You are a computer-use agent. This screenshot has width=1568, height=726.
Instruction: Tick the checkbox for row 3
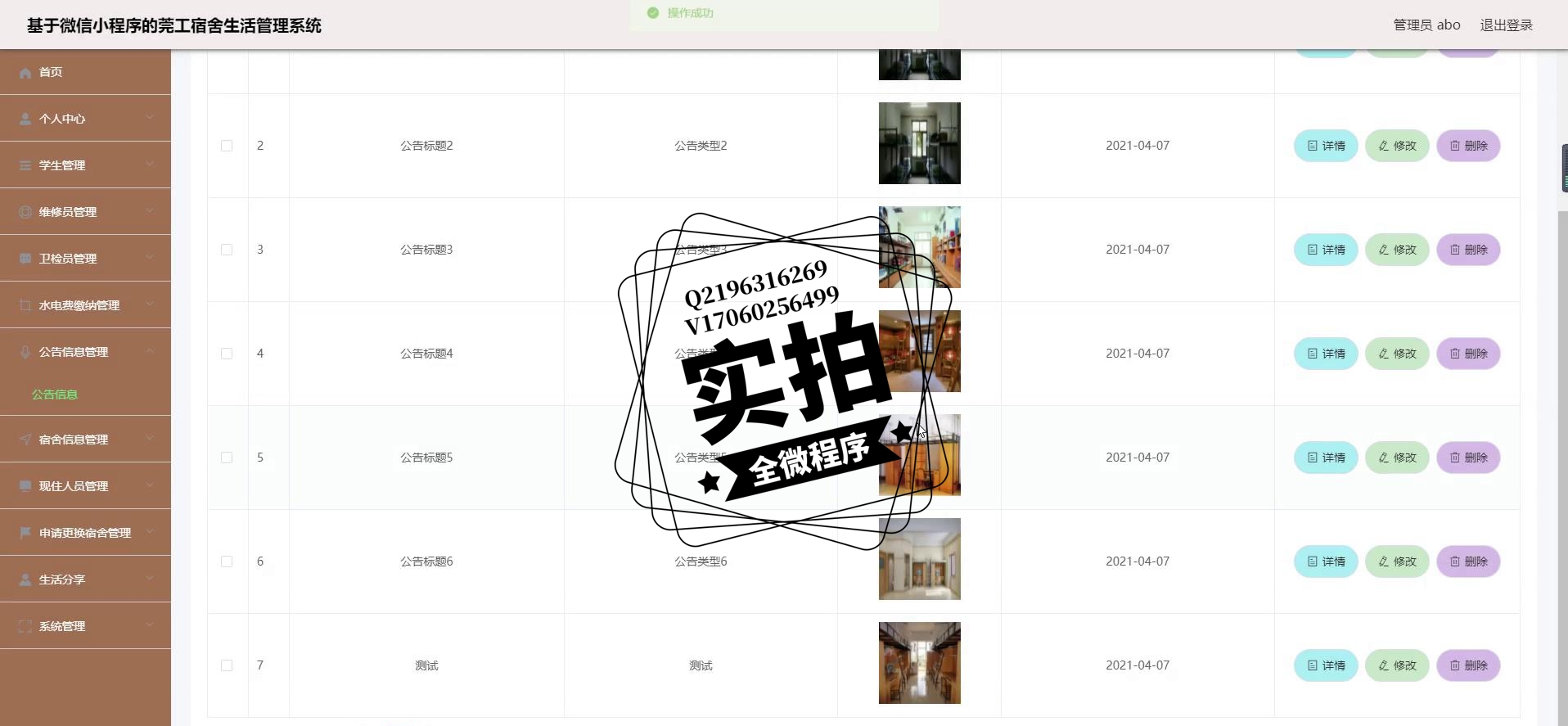227,250
